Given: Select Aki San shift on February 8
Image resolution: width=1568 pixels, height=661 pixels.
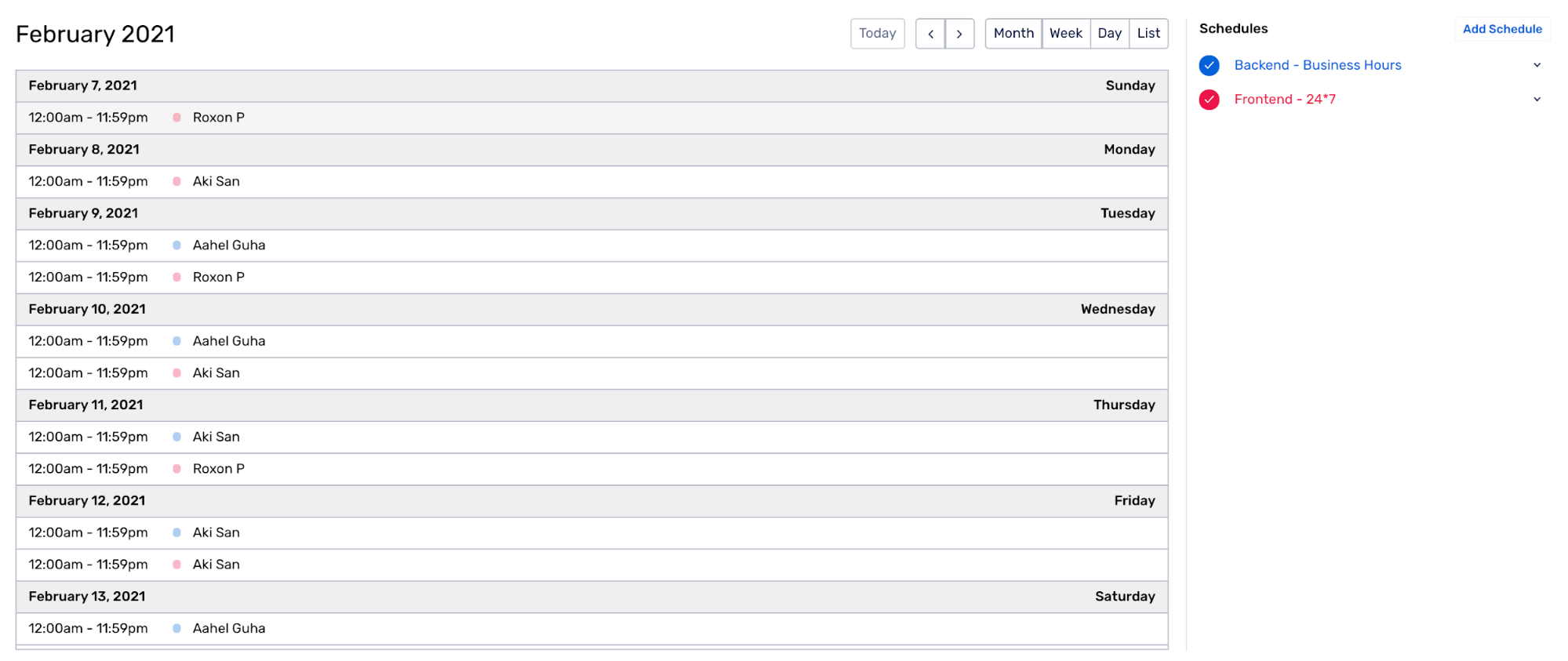Looking at the screenshot, I should (592, 181).
